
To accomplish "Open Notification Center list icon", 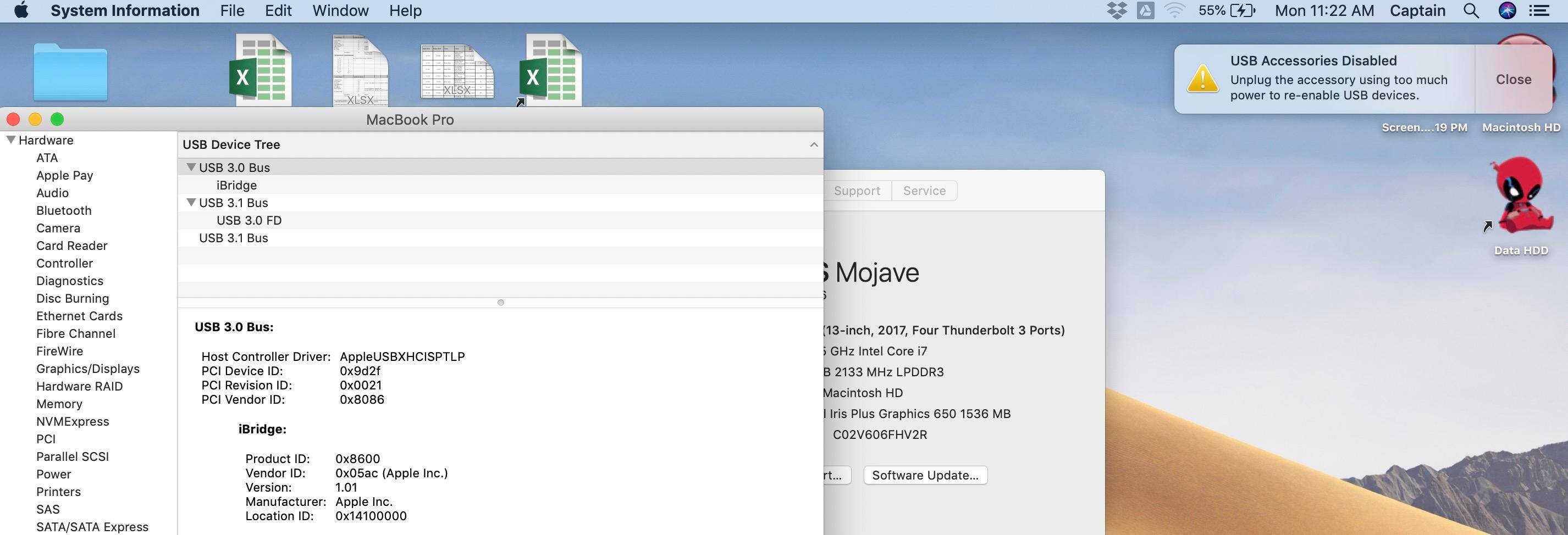I will [1539, 10].
